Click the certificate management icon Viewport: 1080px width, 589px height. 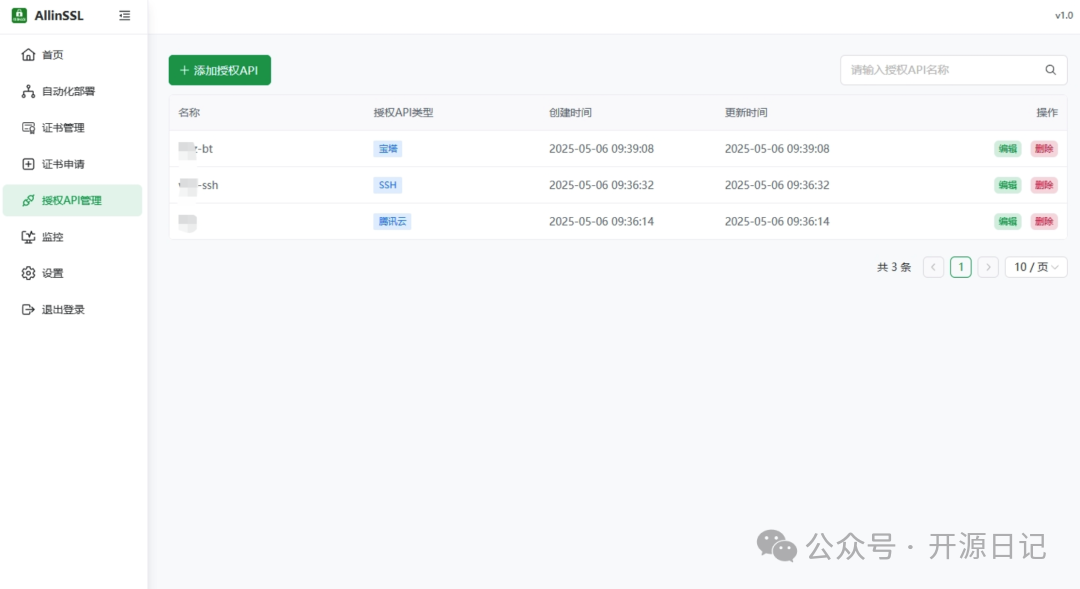point(28,128)
